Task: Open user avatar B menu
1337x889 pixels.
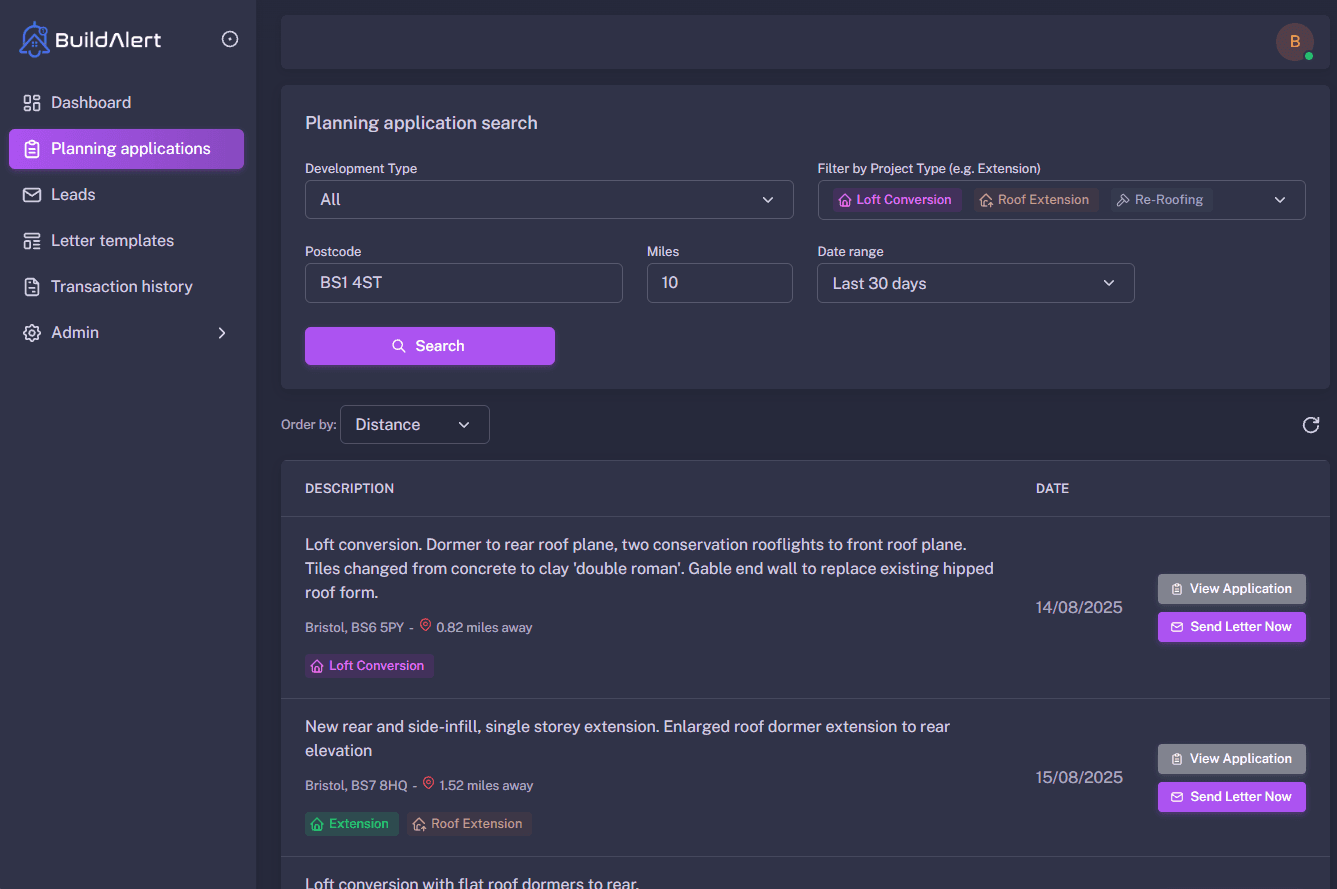Action: (1294, 42)
